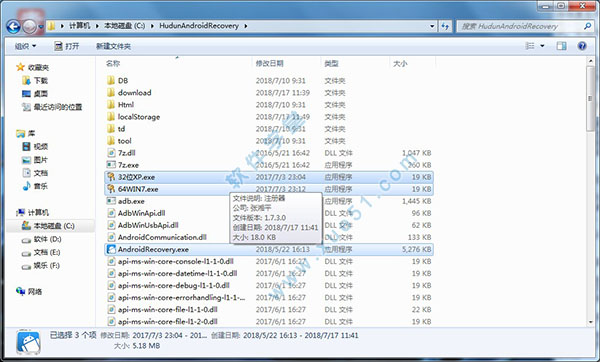The image size is (600, 362).
Task: Sort by 大小 column header
Action: pyautogui.click(x=400, y=63)
